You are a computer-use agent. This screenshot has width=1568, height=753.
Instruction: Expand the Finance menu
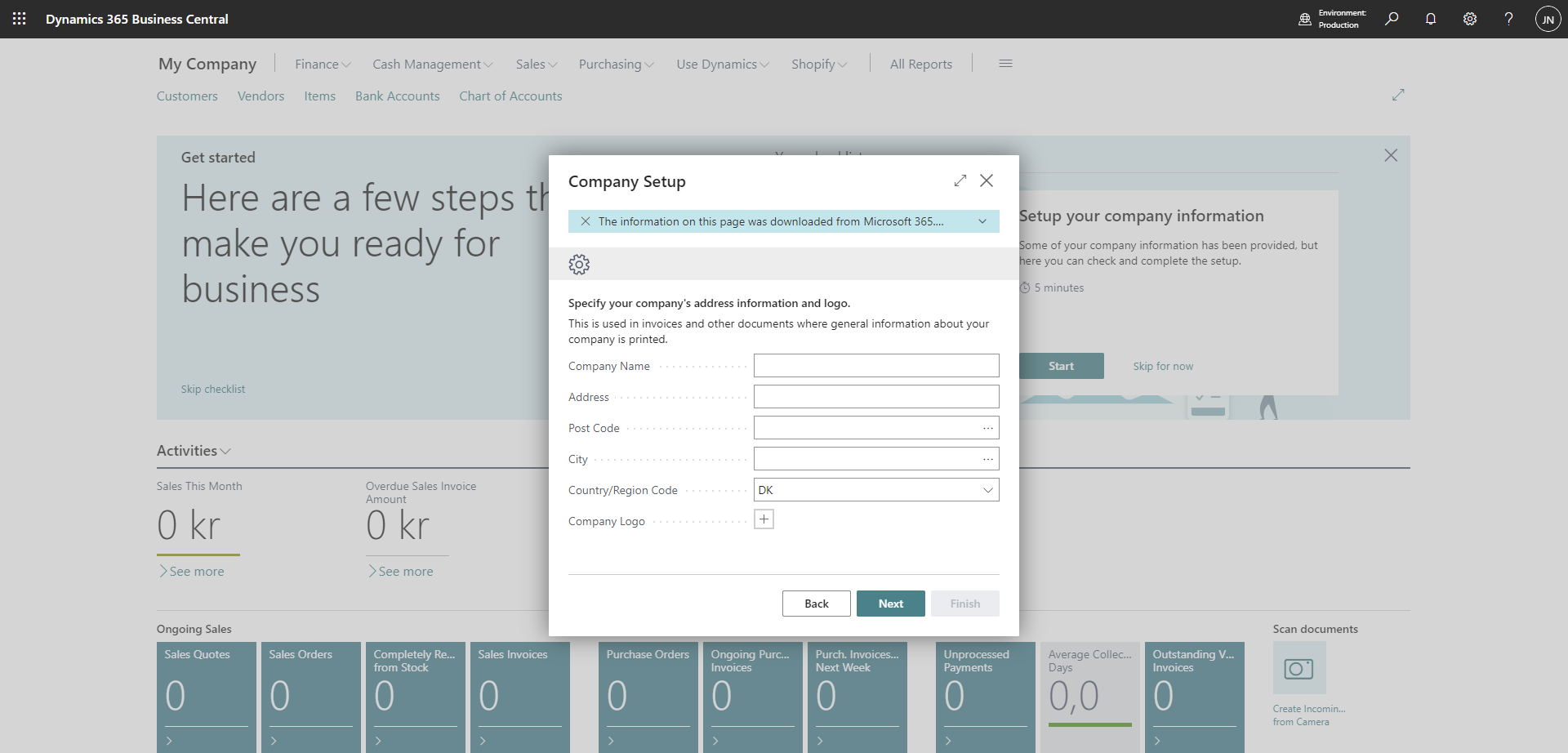(x=323, y=64)
